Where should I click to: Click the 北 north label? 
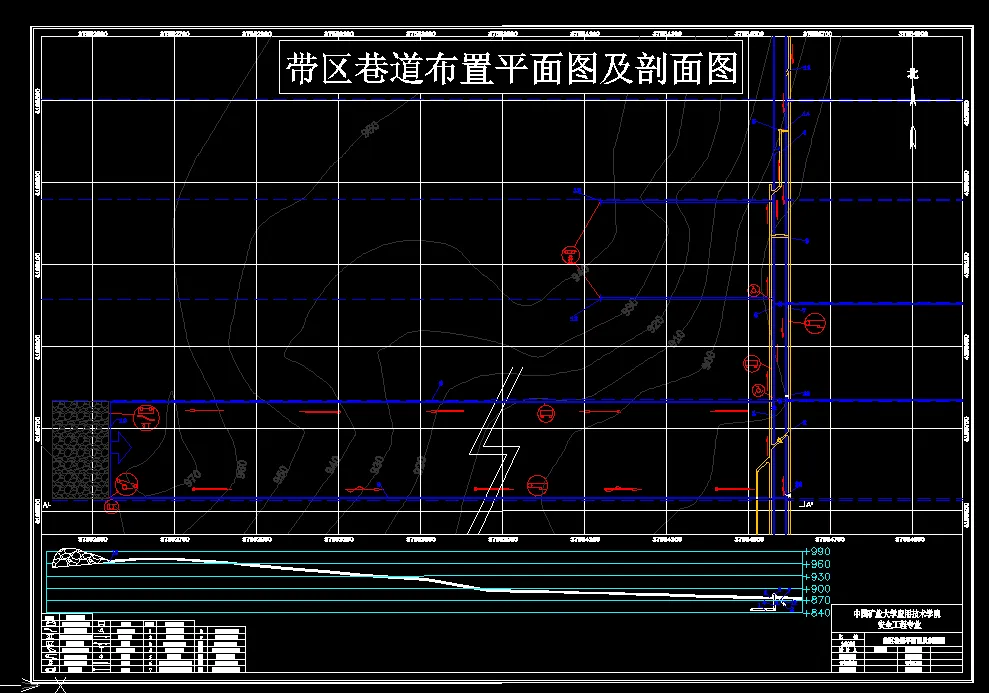(x=913, y=74)
